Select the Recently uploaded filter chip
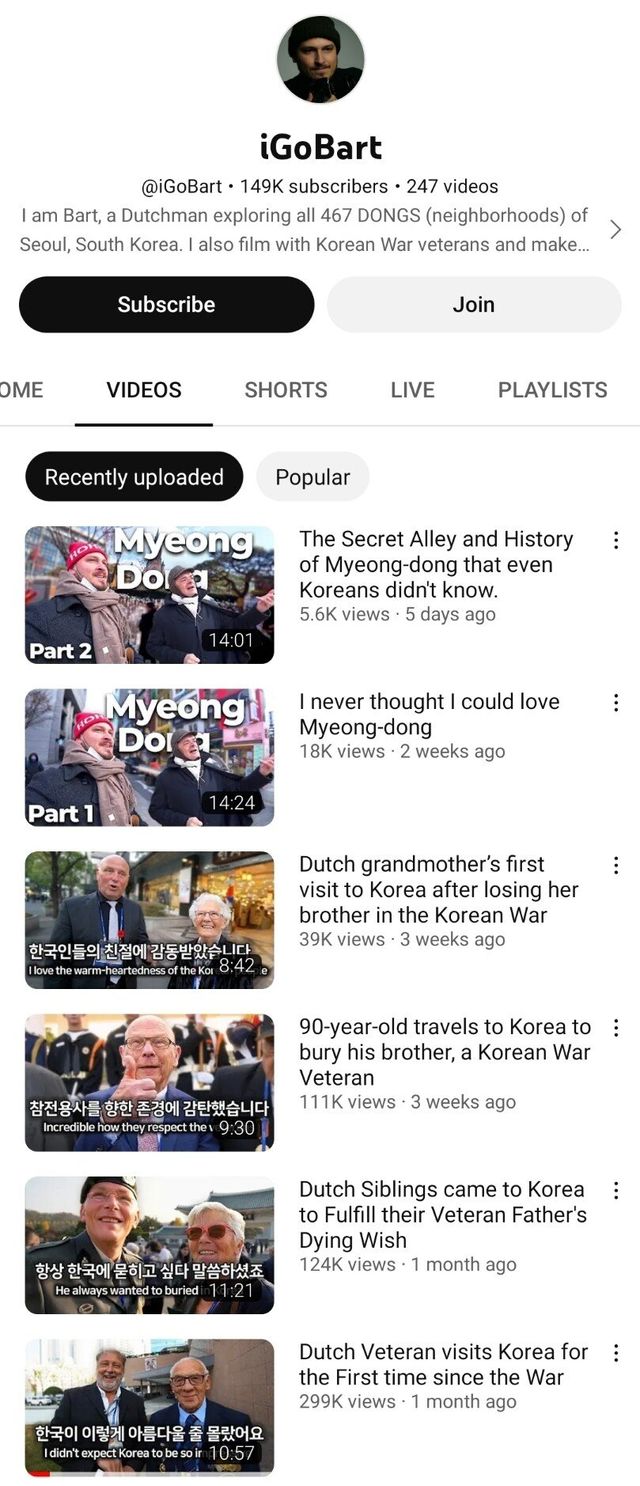The width and height of the screenshot is (640, 1486). point(134,477)
